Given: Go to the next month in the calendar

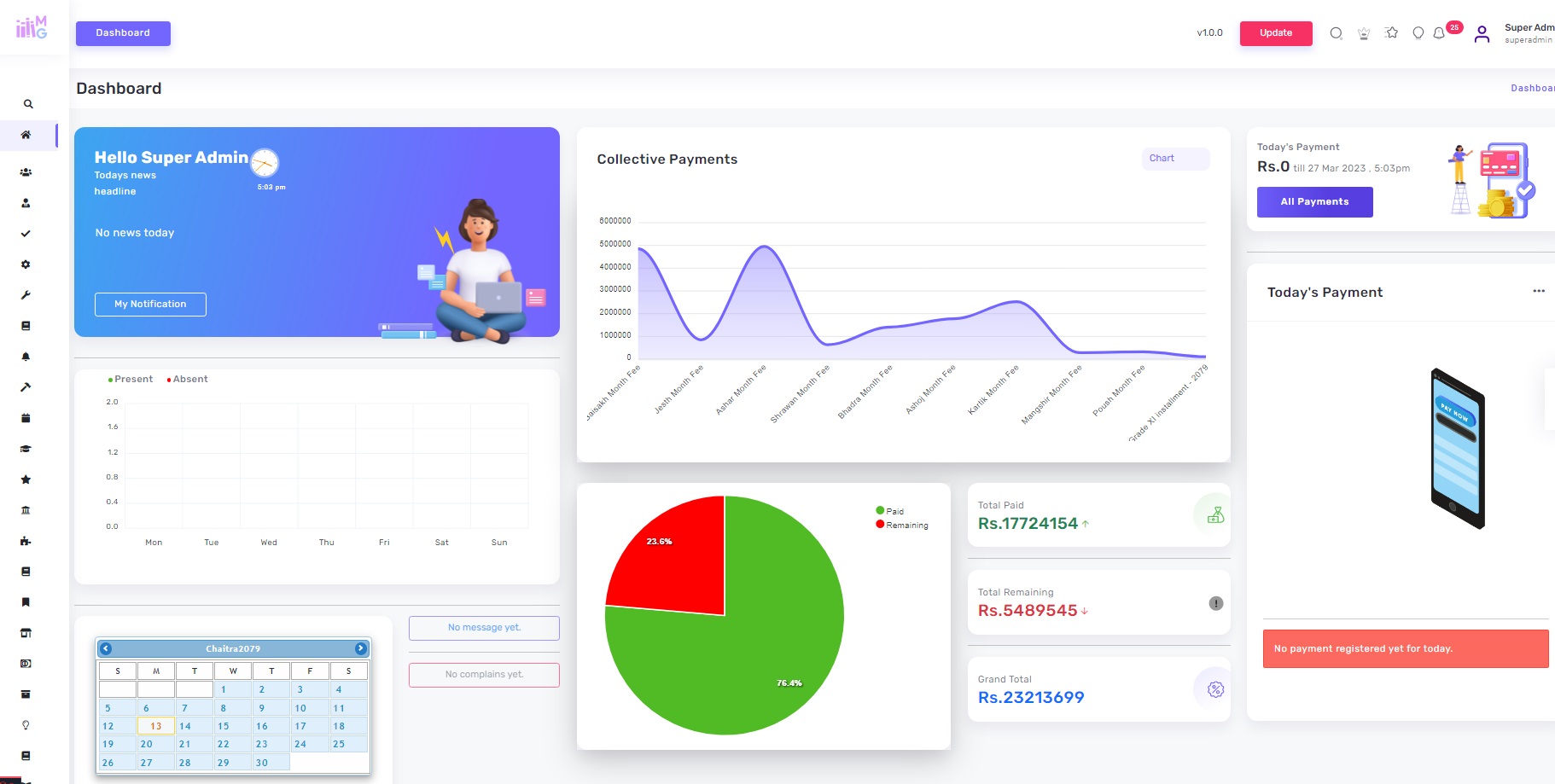Looking at the screenshot, I should coord(360,648).
